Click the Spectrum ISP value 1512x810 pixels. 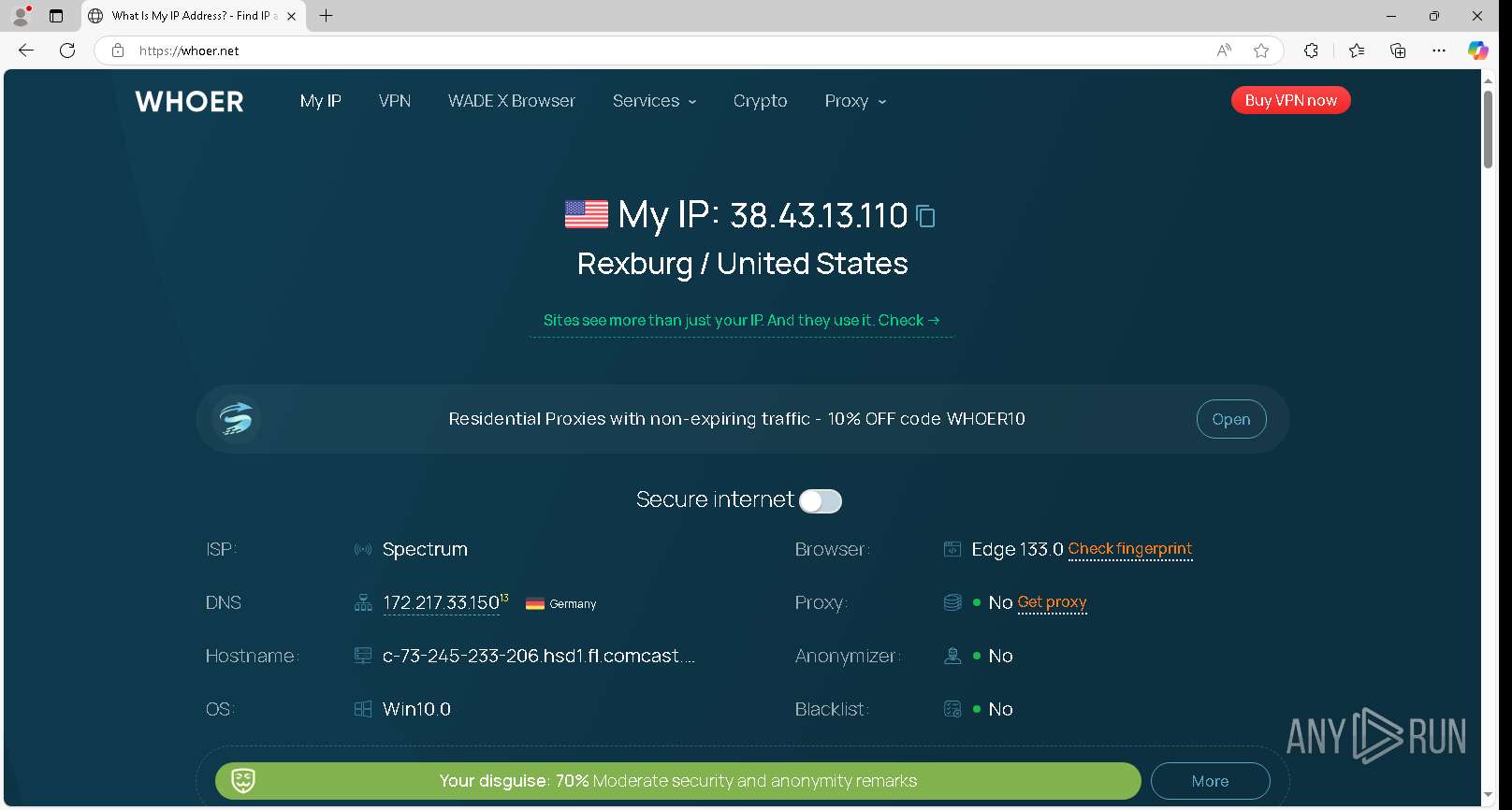tap(425, 549)
